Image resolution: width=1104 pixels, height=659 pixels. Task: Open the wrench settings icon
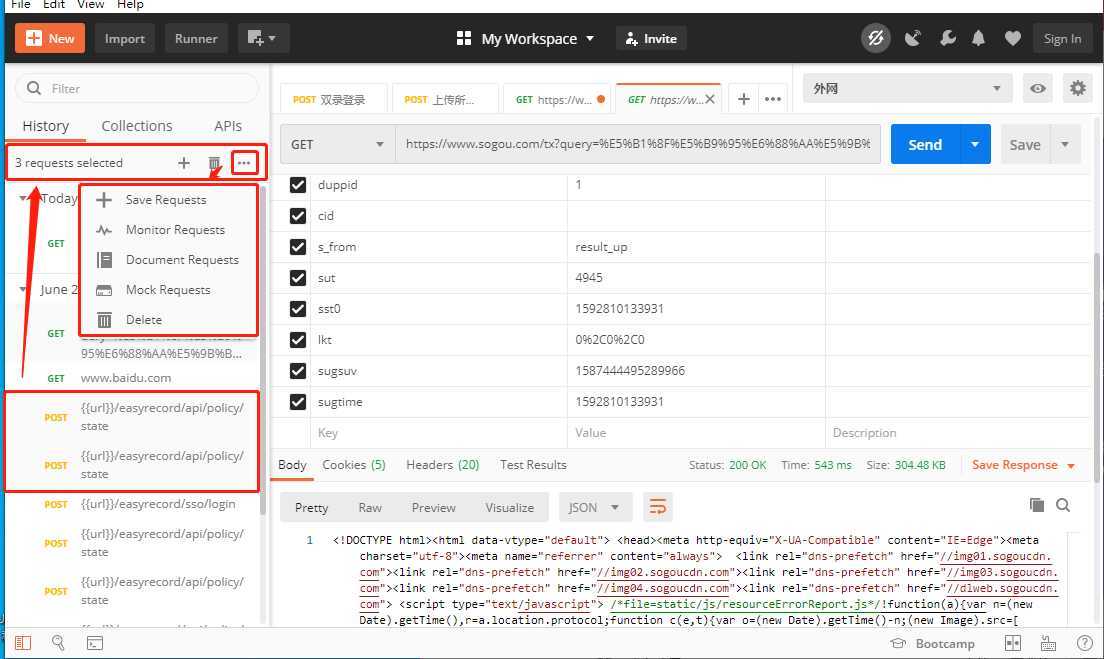click(947, 38)
